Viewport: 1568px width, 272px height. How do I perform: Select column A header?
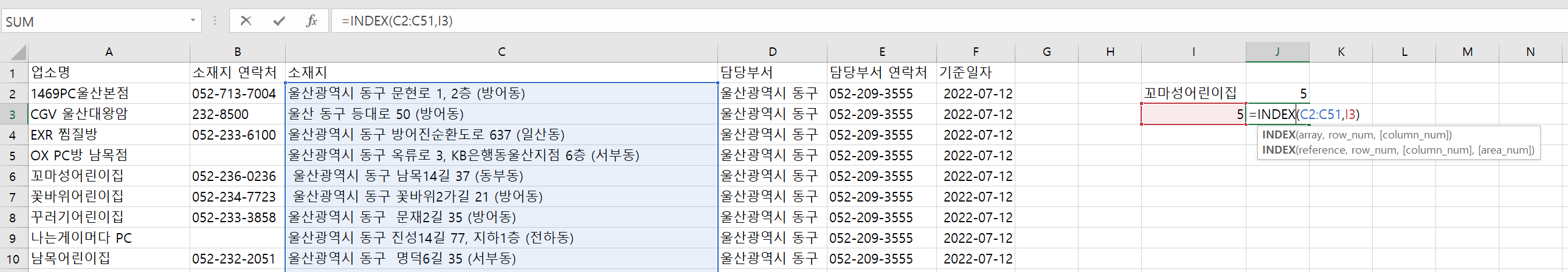click(x=109, y=52)
